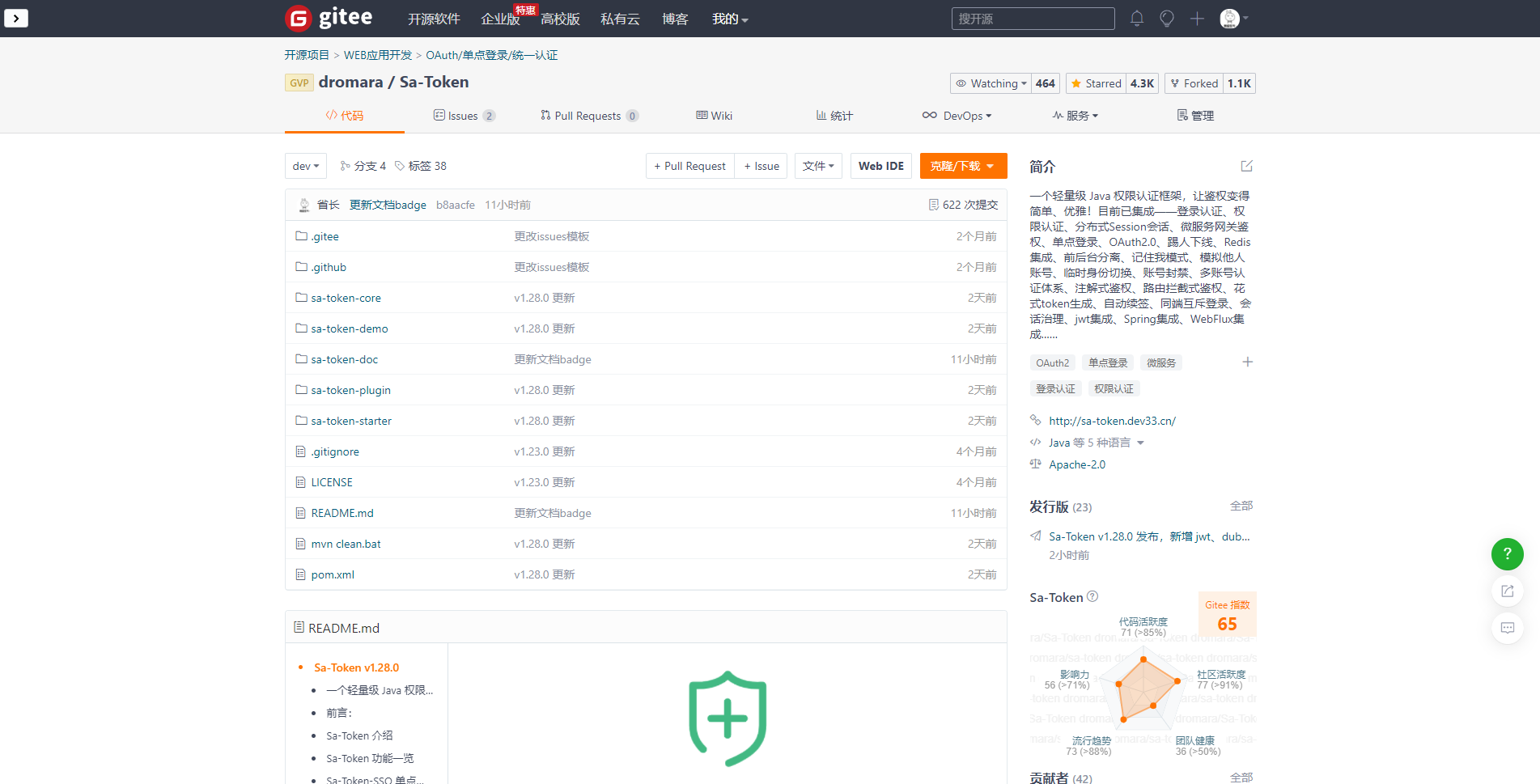Expand the DevOps dropdown tab
Viewport: 1540px width, 784px height.
point(957,116)
